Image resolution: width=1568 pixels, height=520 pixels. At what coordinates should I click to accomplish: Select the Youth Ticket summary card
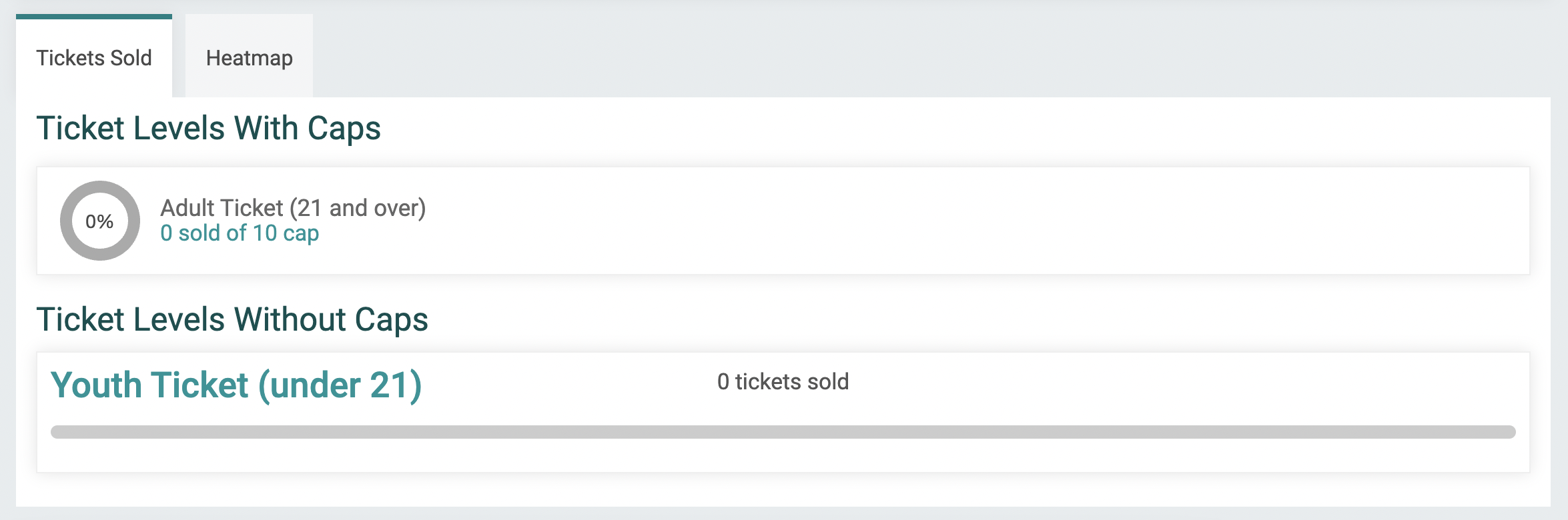(783, 413)
